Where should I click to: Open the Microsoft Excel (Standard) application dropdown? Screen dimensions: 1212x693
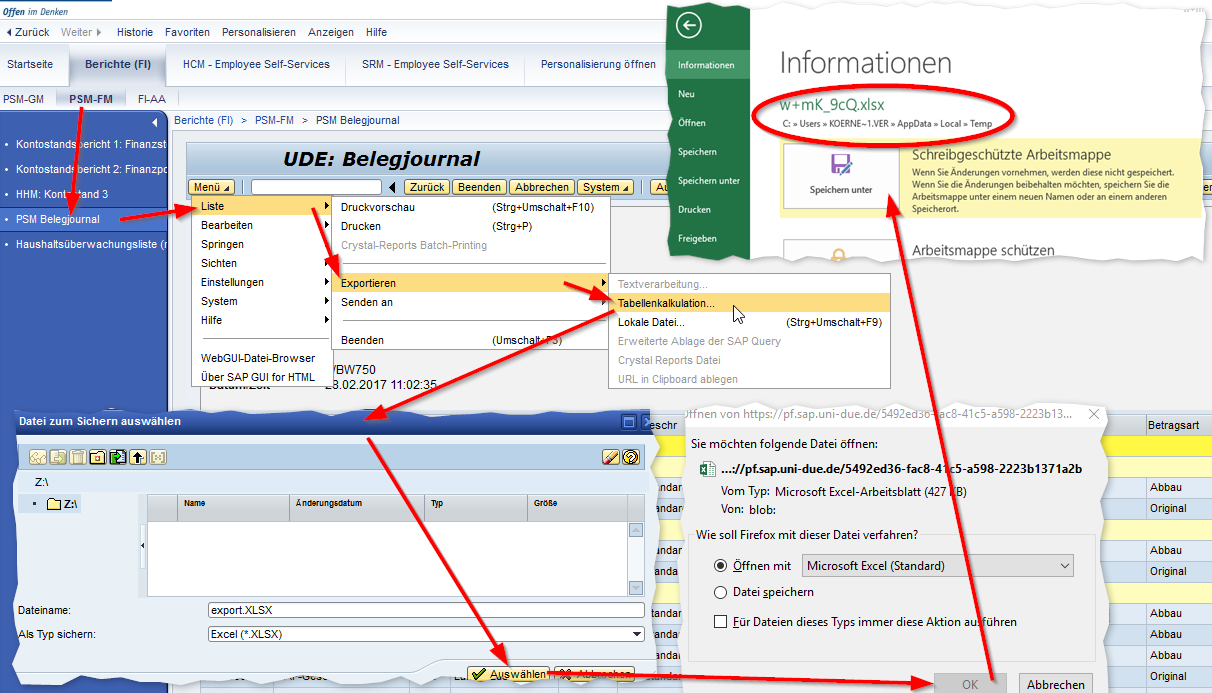[x=938, y=566]
